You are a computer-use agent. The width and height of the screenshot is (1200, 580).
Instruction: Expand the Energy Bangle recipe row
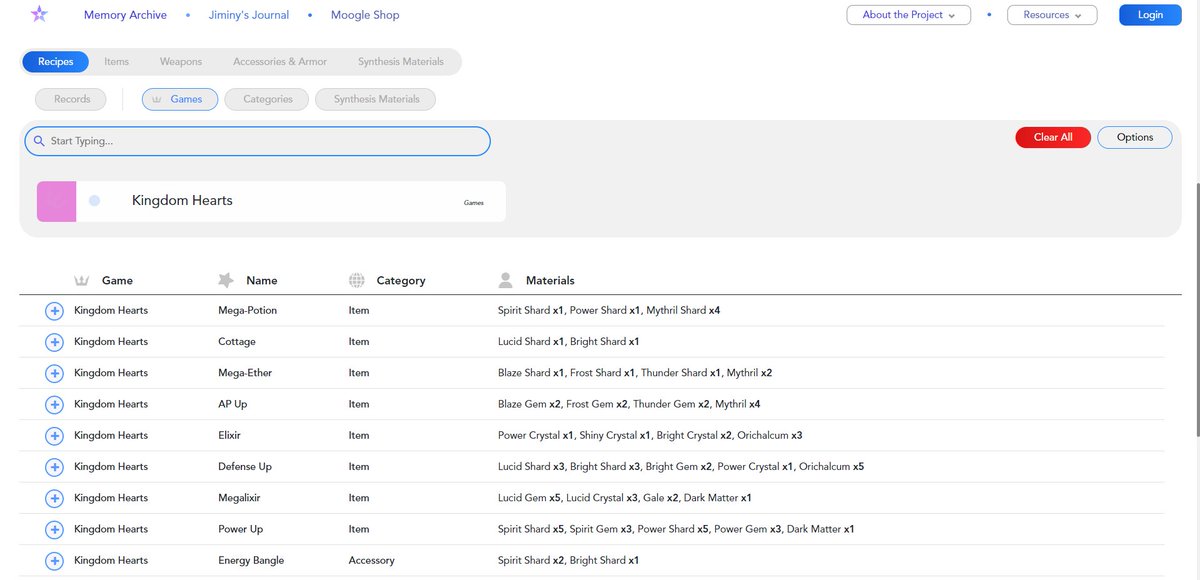click(55, 561)
